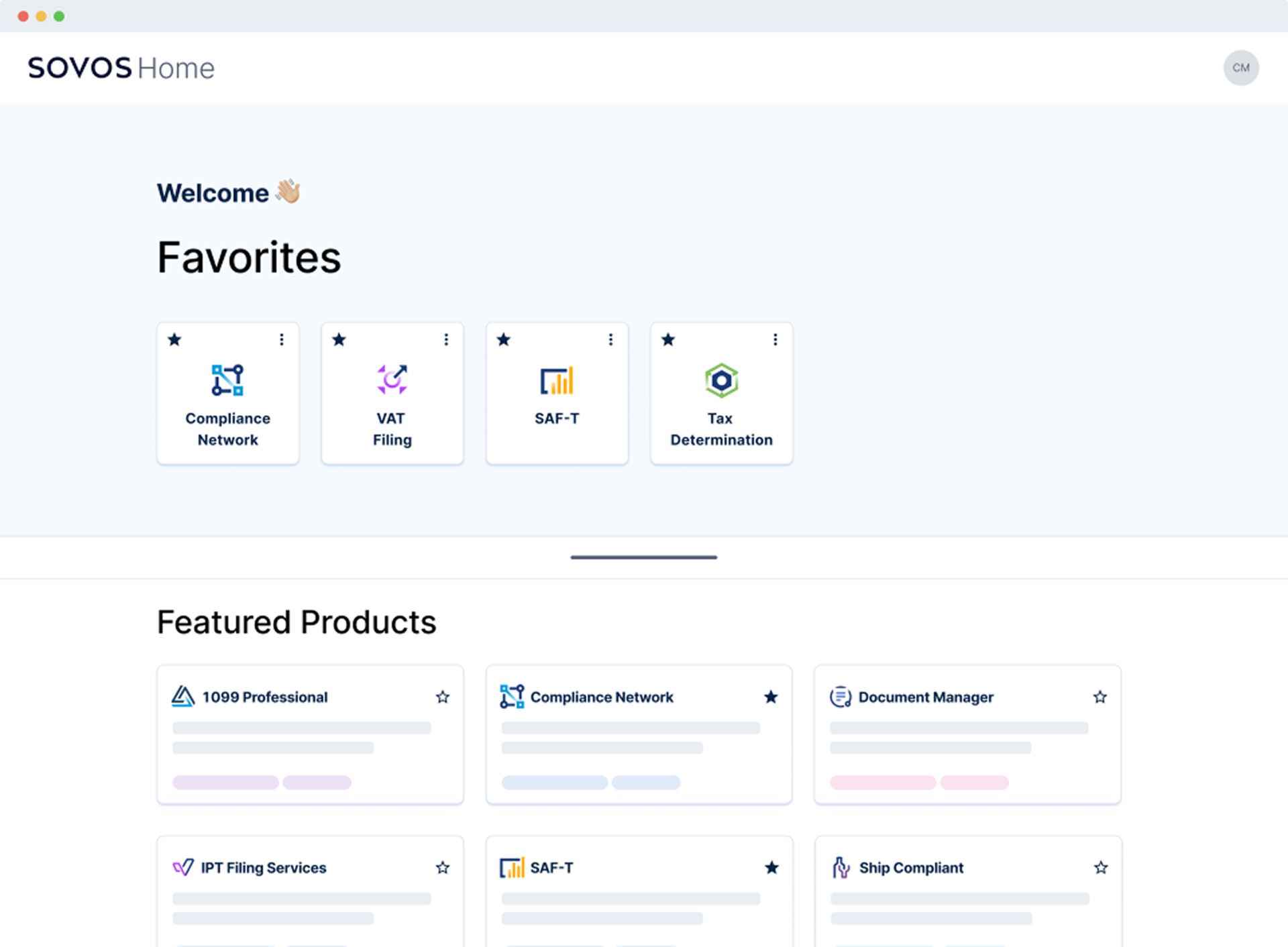Click the SAF-T chart icon in Favorites
Viewport: 1288px width, 947px height.
(557, 380)
